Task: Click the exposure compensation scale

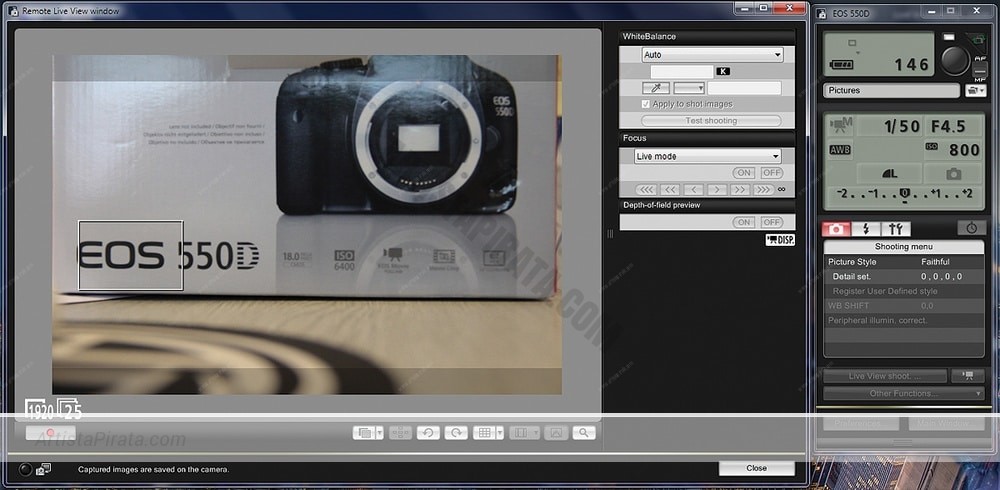Action: (904, 195)
